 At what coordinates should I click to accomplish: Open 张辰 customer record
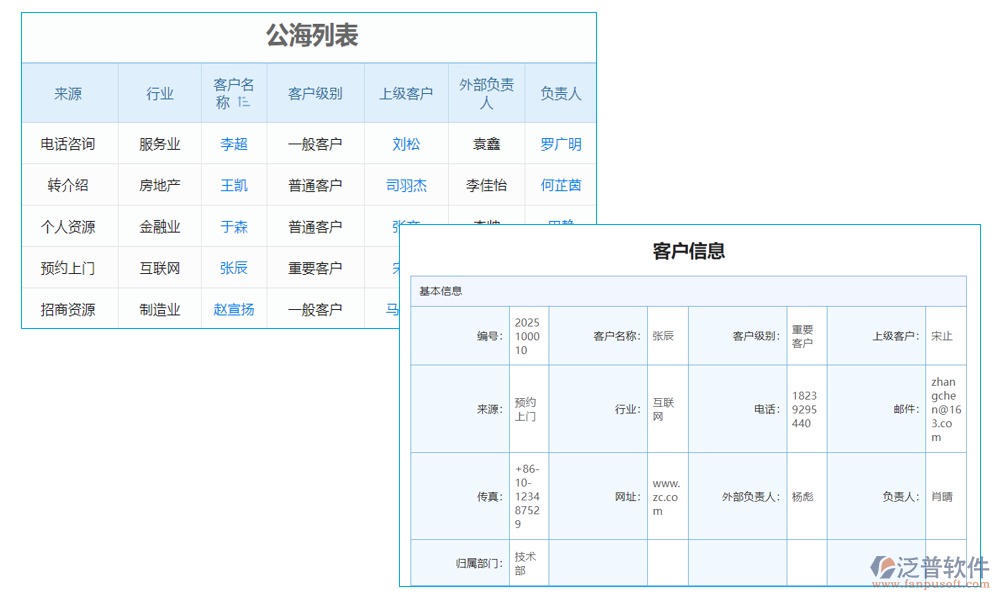234,267
